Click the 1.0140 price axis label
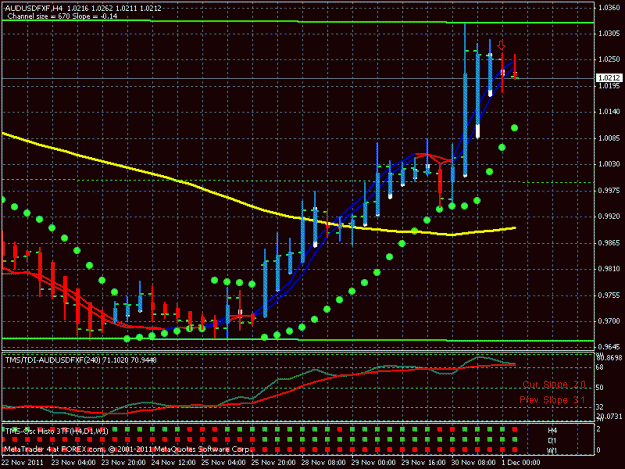625x469 pixels. coord(609,112)
